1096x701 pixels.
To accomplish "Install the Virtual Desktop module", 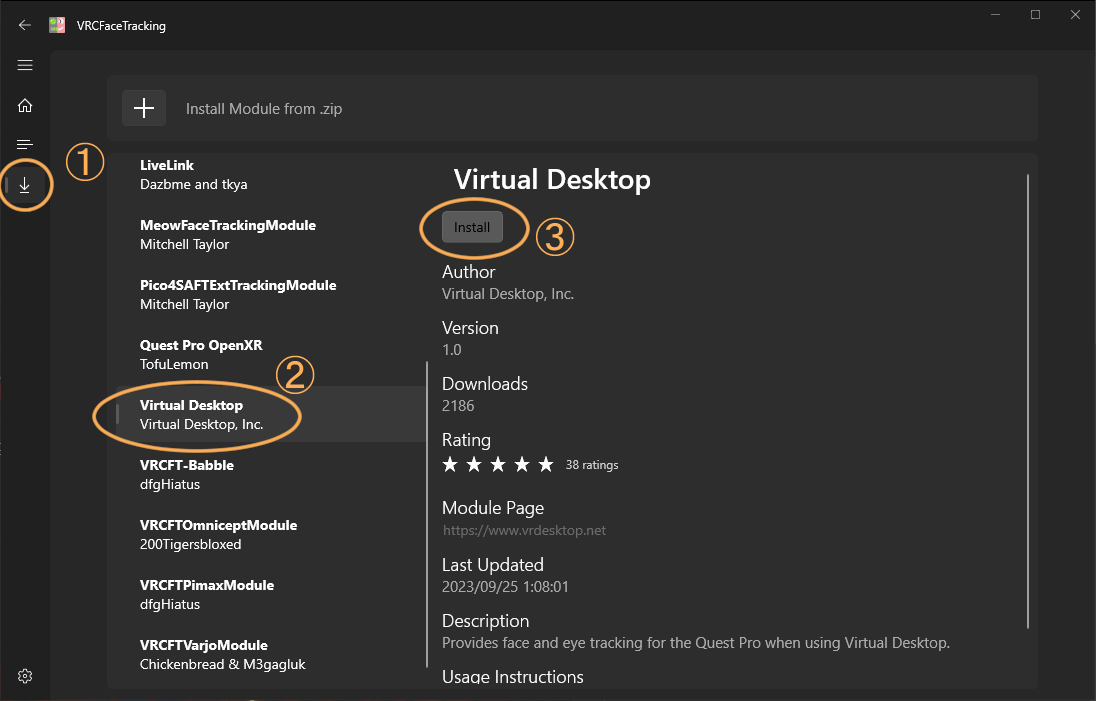I will tap(473, 227).
